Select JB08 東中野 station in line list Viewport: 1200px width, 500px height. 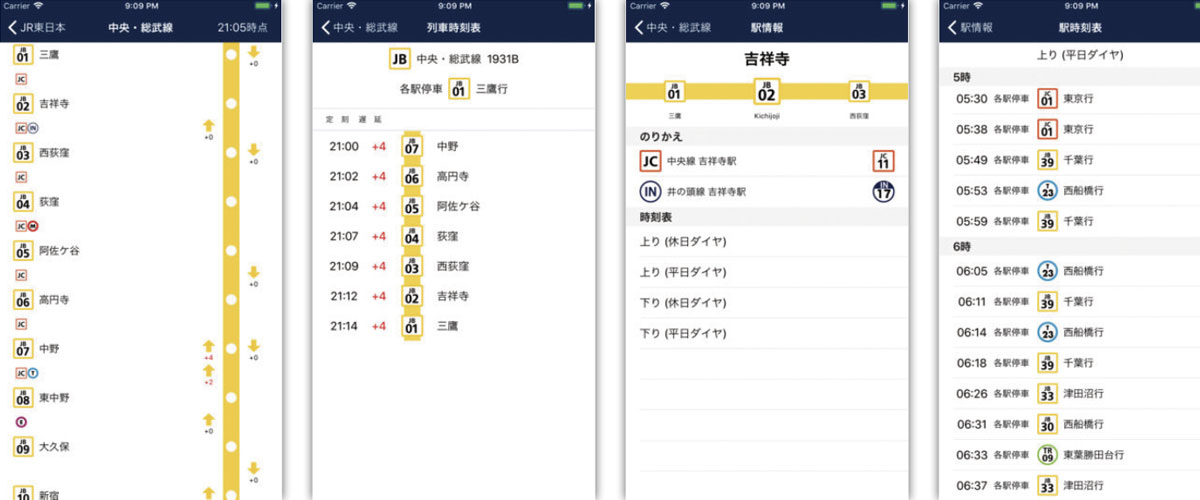(42, 398)
